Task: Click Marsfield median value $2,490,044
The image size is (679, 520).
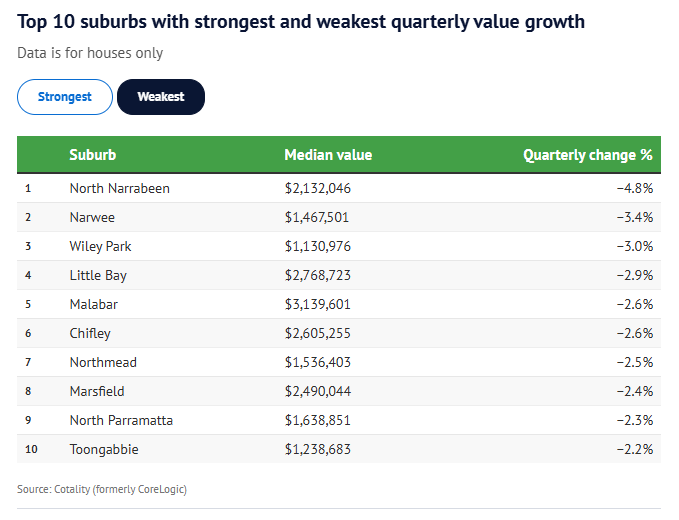Action: 318,391
